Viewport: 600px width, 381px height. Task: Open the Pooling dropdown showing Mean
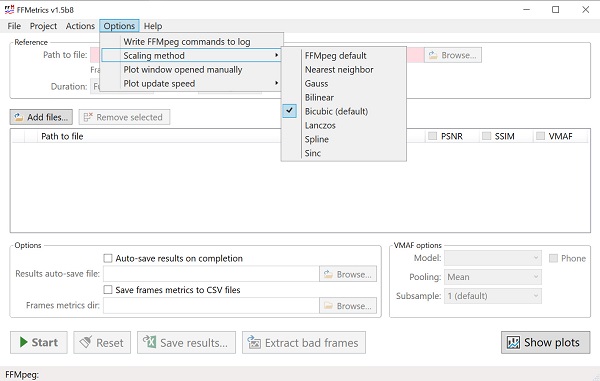tap(493, 277)
